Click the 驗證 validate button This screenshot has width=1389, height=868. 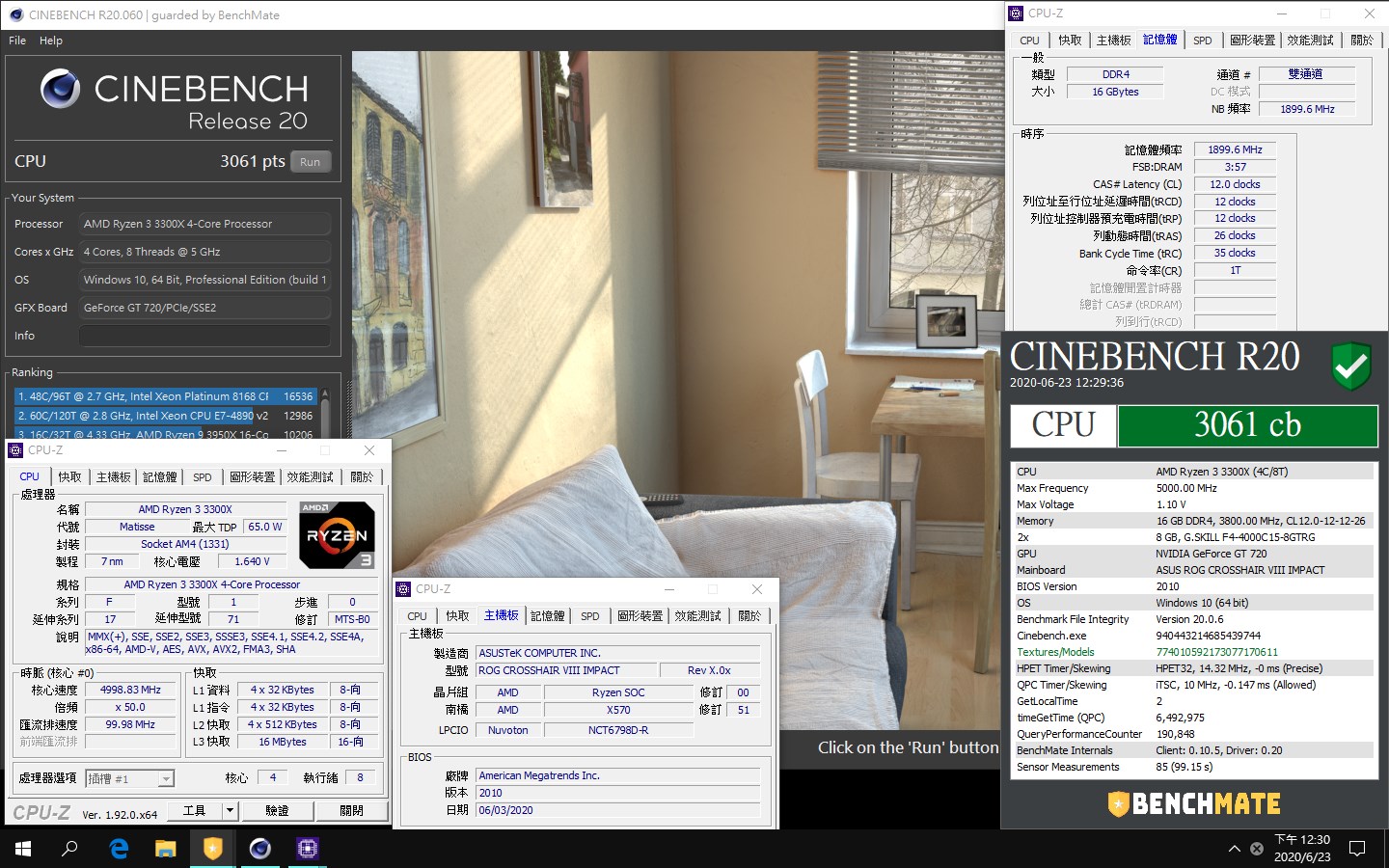[x=277, y=811]
